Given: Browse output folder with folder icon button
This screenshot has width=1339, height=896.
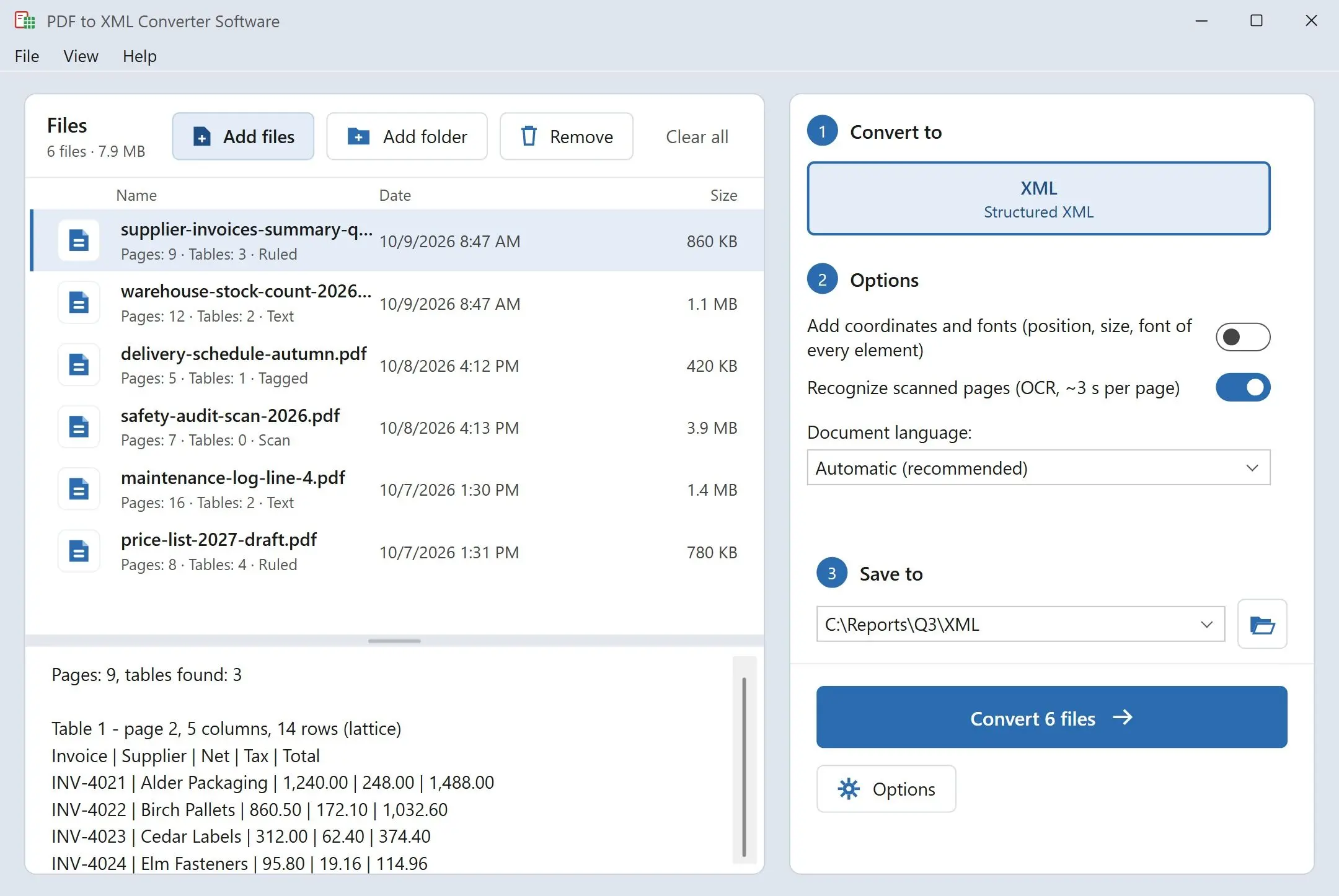Looking at the screenshot, I should [1262, 624].
